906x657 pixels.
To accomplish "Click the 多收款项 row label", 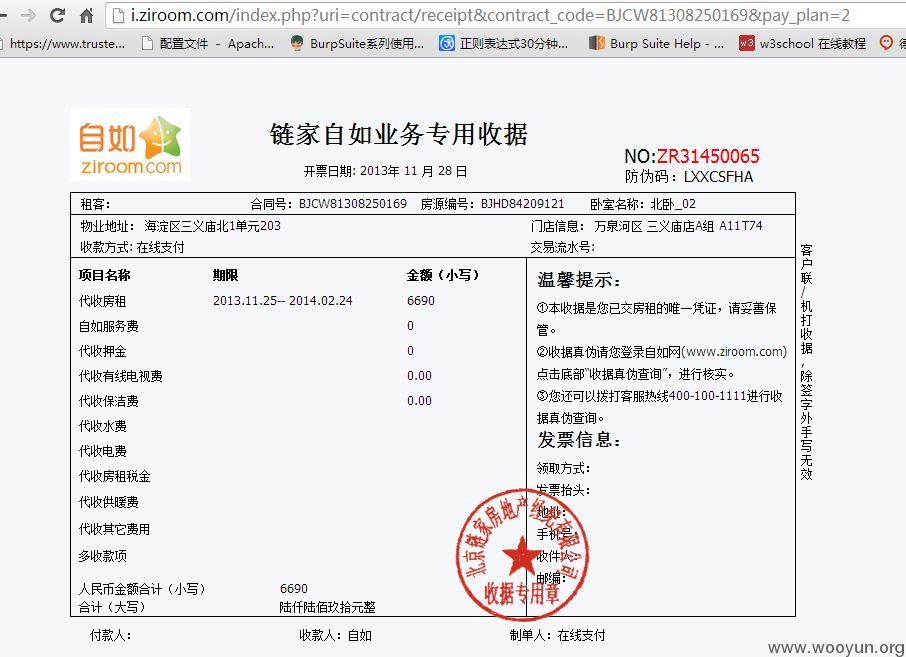I will coord(102,556).
